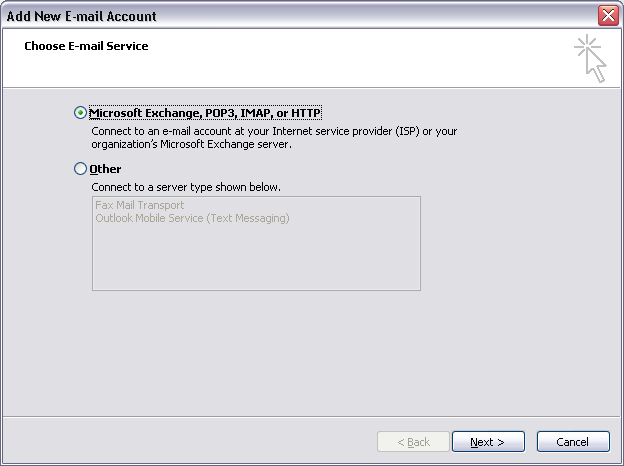Viewport: 624px width, 466px height.
Task: Click the Cancel button
Action: click(573, 442)
